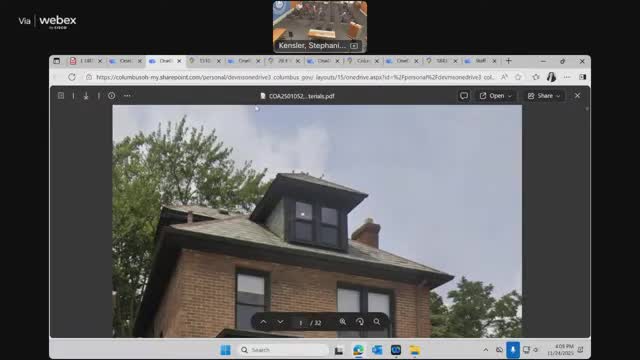The width and height of the screenshot is (640, 360).
Task: Open the Open dropdown button
Action: [496, 96]
